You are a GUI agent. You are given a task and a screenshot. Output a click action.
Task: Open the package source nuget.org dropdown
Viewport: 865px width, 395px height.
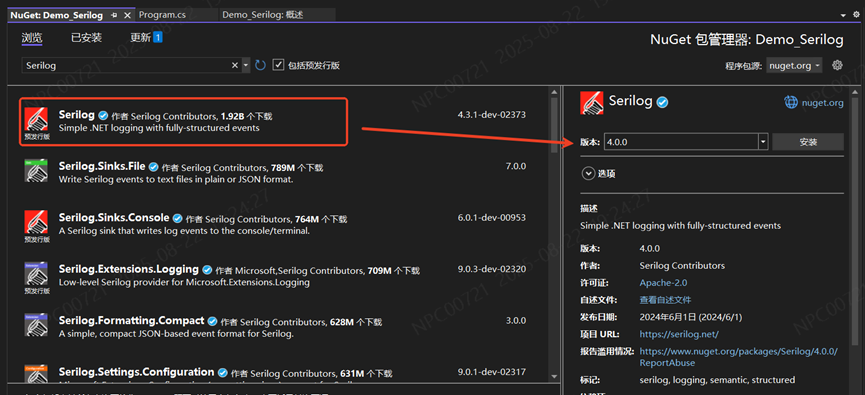click(x=794, y=66)
